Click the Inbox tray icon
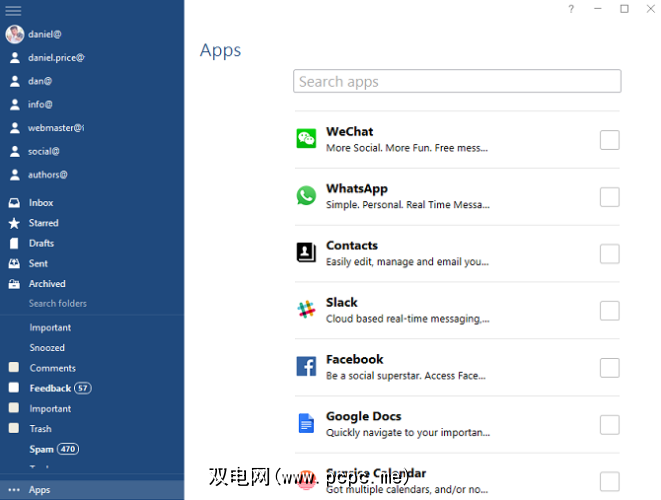 pos(14,203)
